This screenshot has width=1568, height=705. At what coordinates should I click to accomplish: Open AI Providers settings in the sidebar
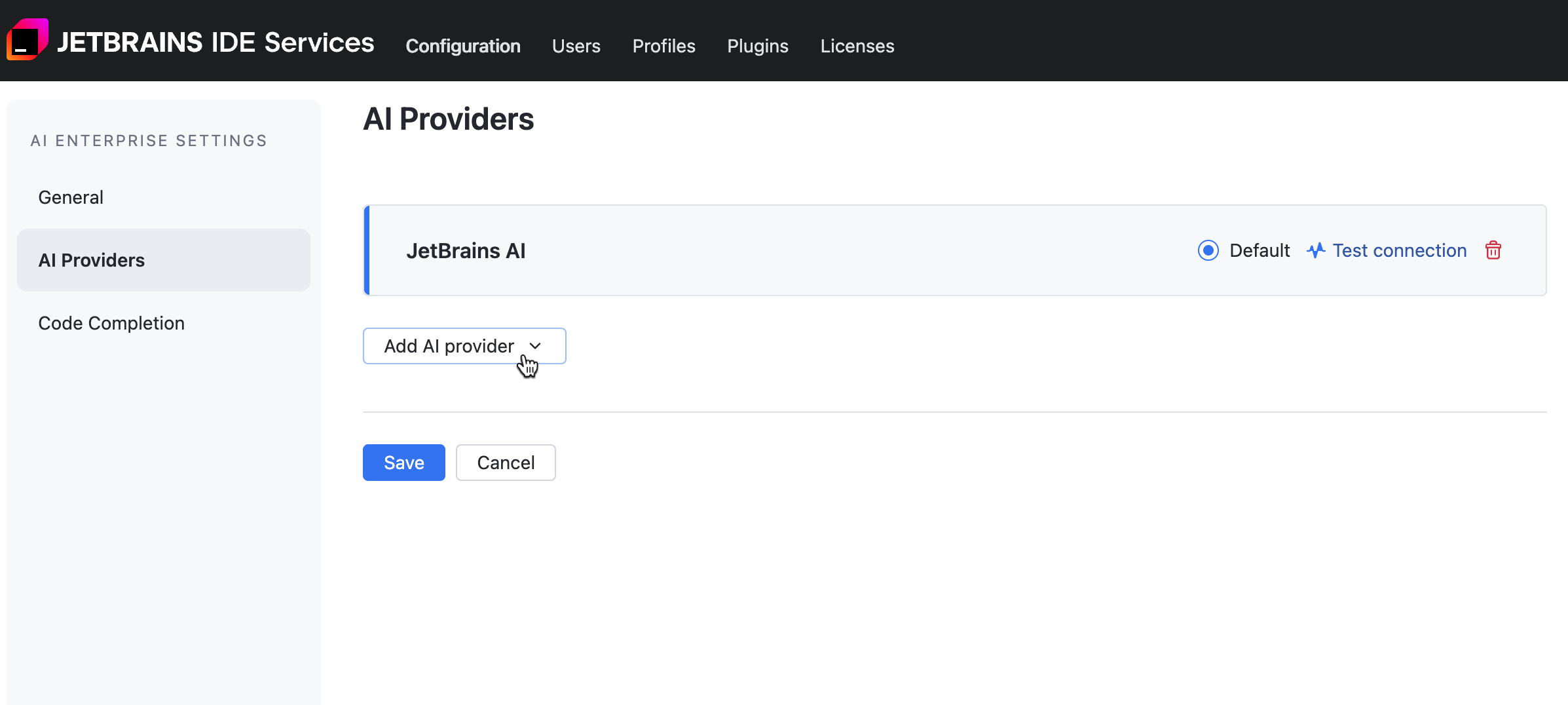(x=91, y=259)
